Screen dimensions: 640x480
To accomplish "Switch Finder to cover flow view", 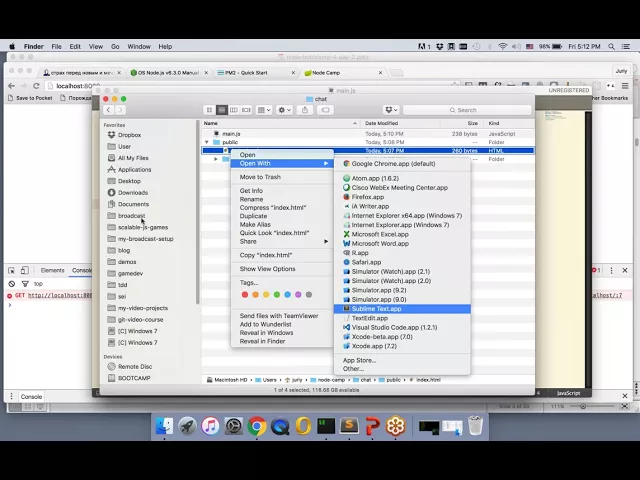I will point(246,110).
